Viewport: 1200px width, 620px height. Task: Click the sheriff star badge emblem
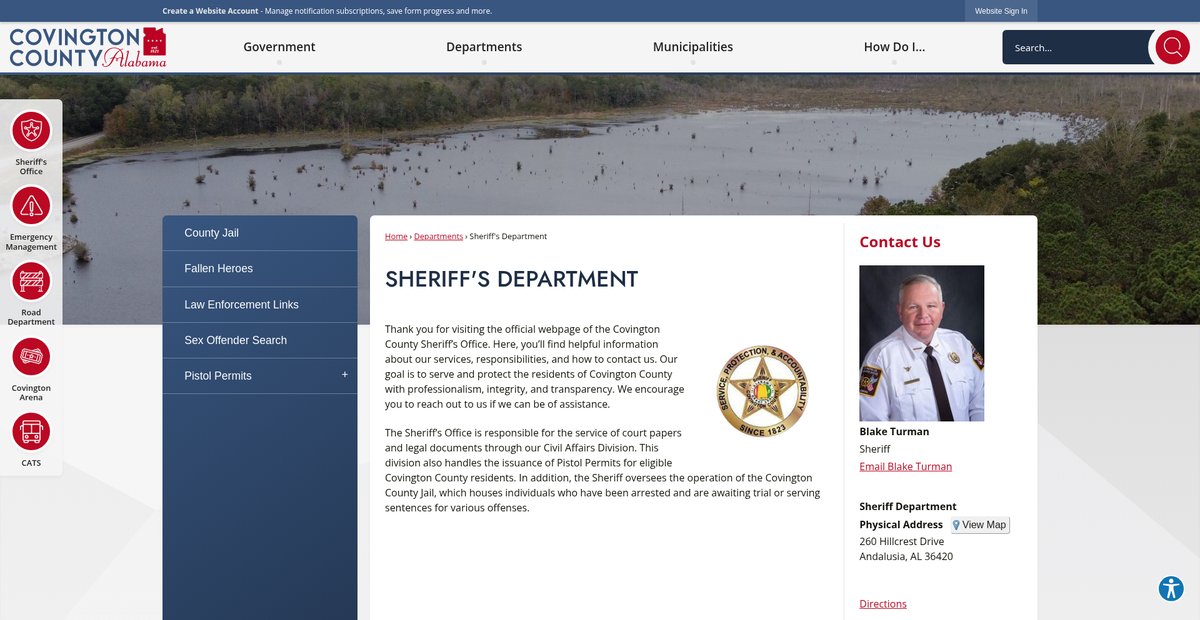coord(763,391)
